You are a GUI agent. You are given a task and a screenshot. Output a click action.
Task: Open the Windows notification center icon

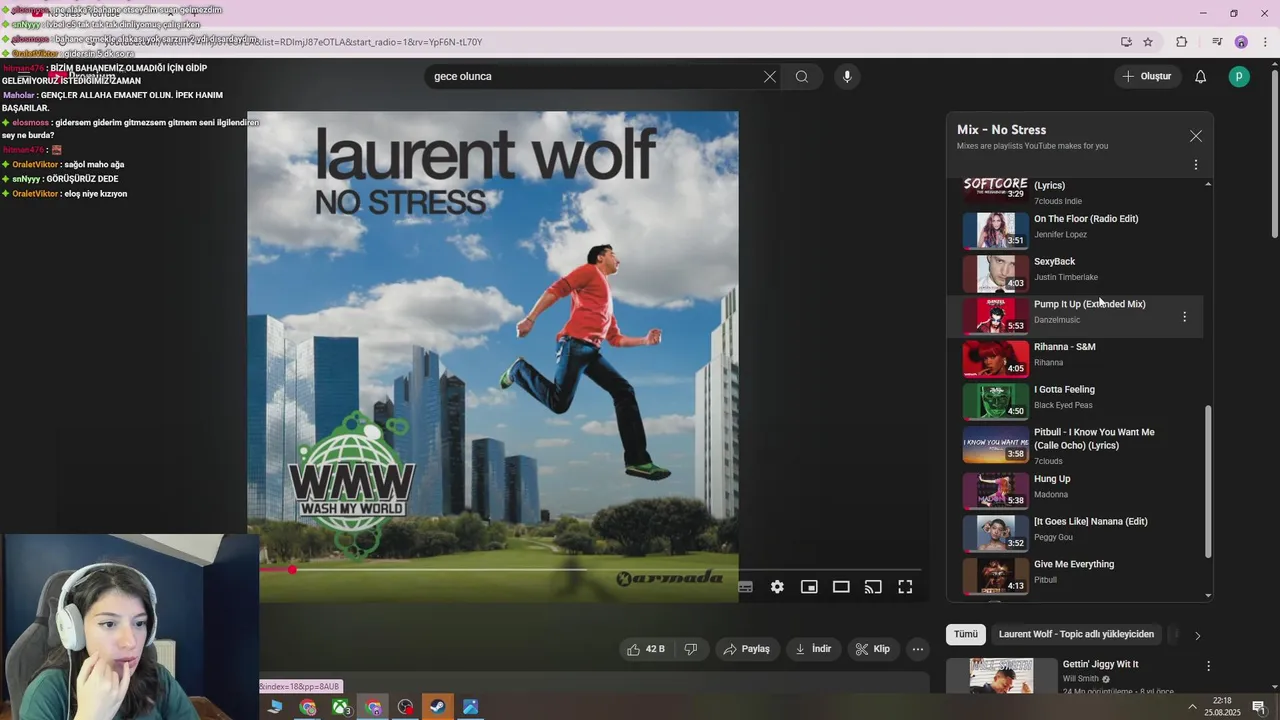tap(1258, 707)
